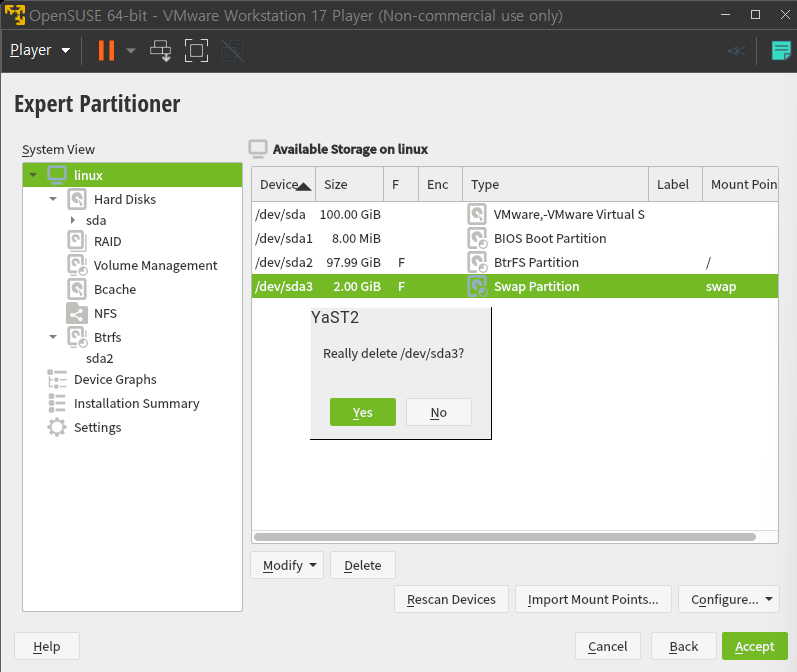Select the /dev/sda row

pos(515,215)
